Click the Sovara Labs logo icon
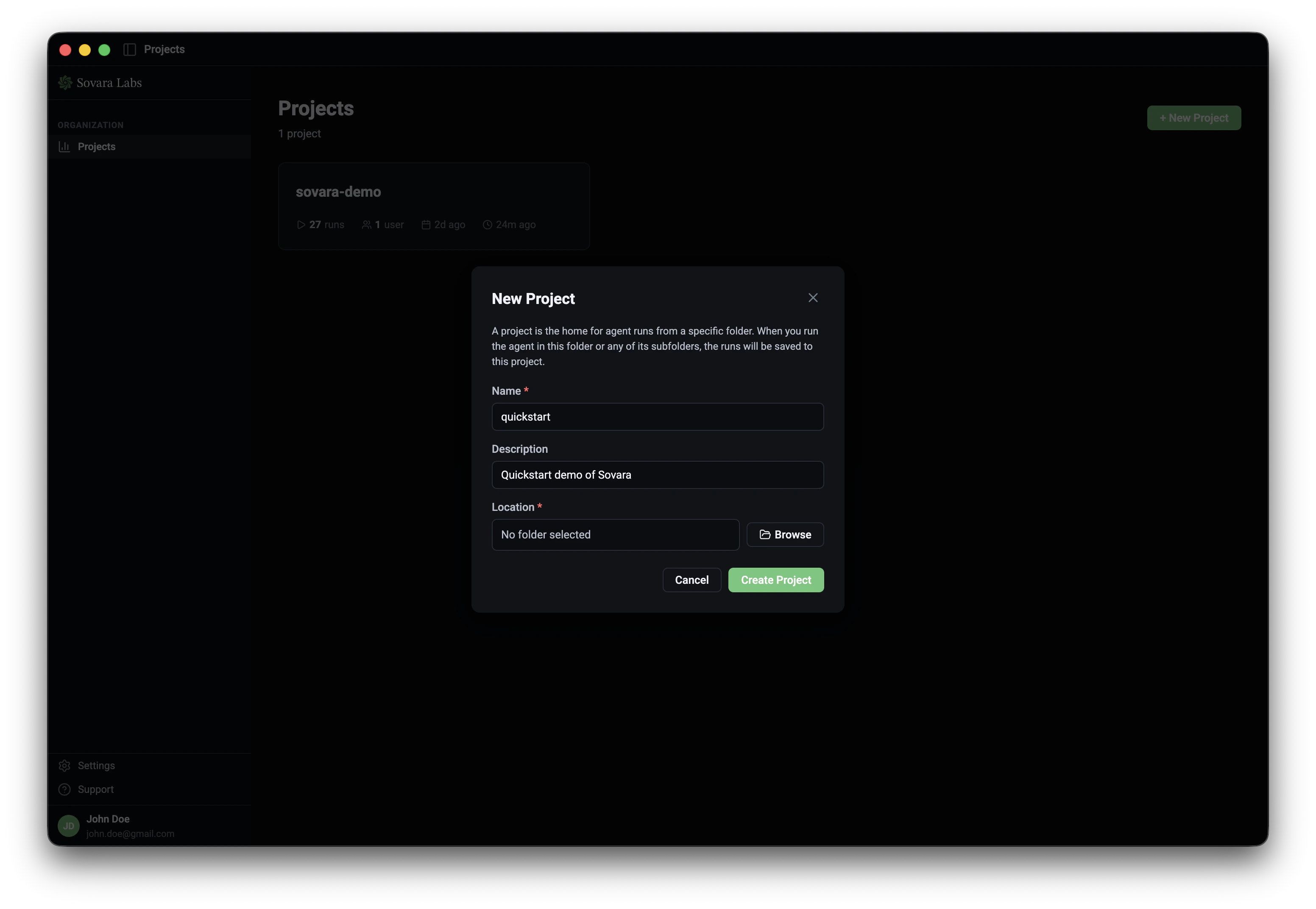This screenshot has height=909, width=1316. (65, 83)
